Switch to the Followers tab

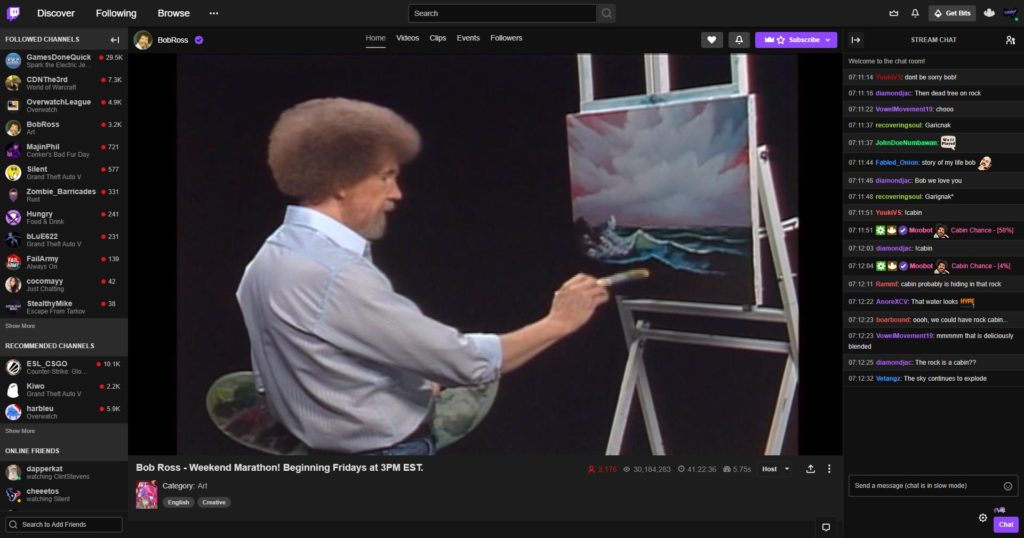point(507,39)
